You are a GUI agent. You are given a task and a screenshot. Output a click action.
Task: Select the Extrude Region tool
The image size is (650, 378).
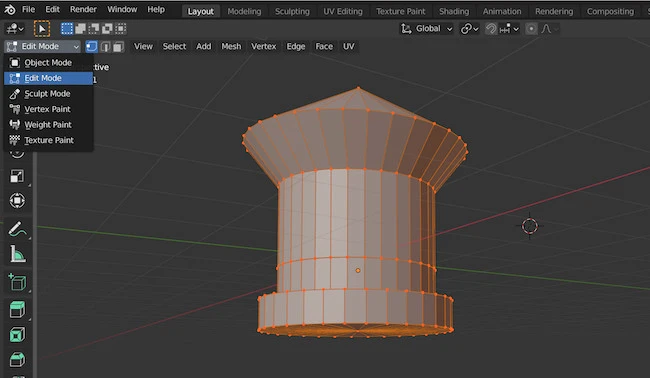(17, 309)
